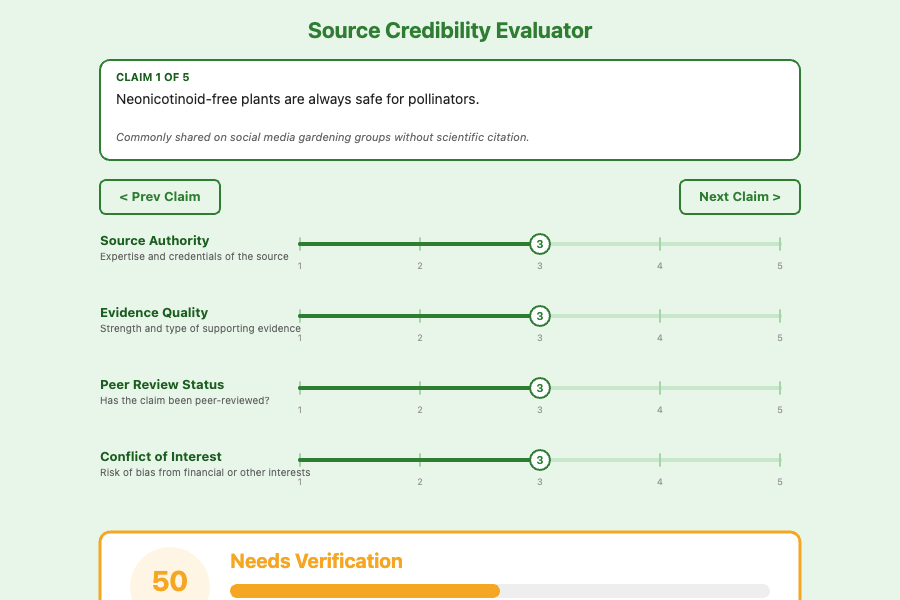Set Peer Review Status to tick 5
Viewport: 900px width, 600px height.
[x=779, y=388]
